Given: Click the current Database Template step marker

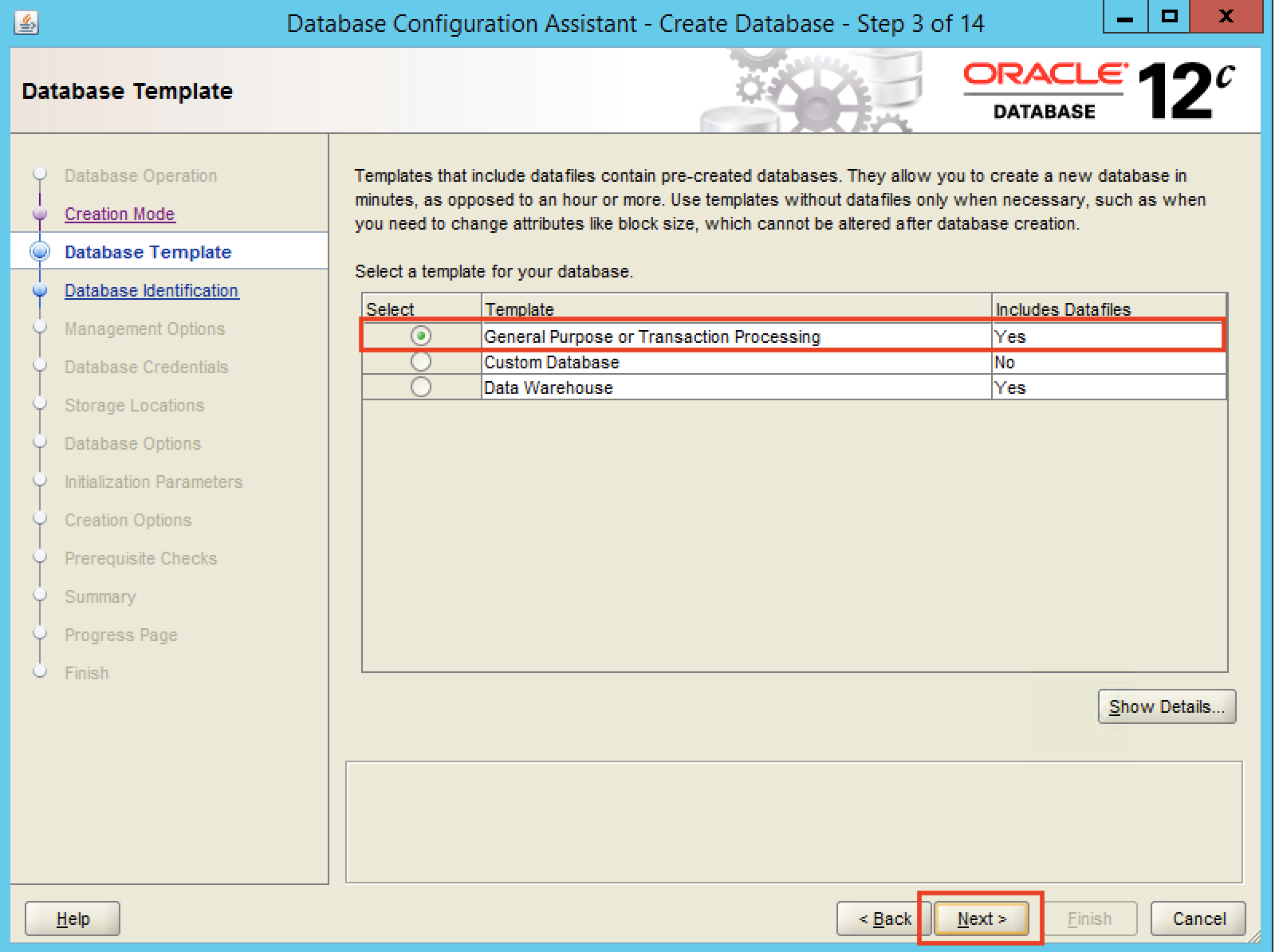Looking at the screenshot, I should tap(40, 252).
